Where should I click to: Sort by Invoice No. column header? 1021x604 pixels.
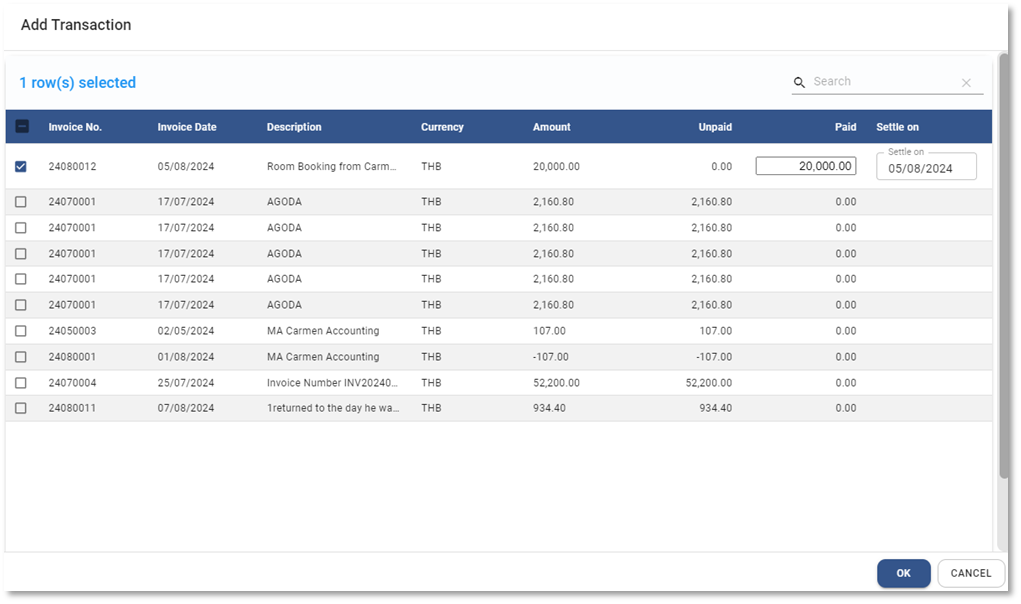coord(75,127)
